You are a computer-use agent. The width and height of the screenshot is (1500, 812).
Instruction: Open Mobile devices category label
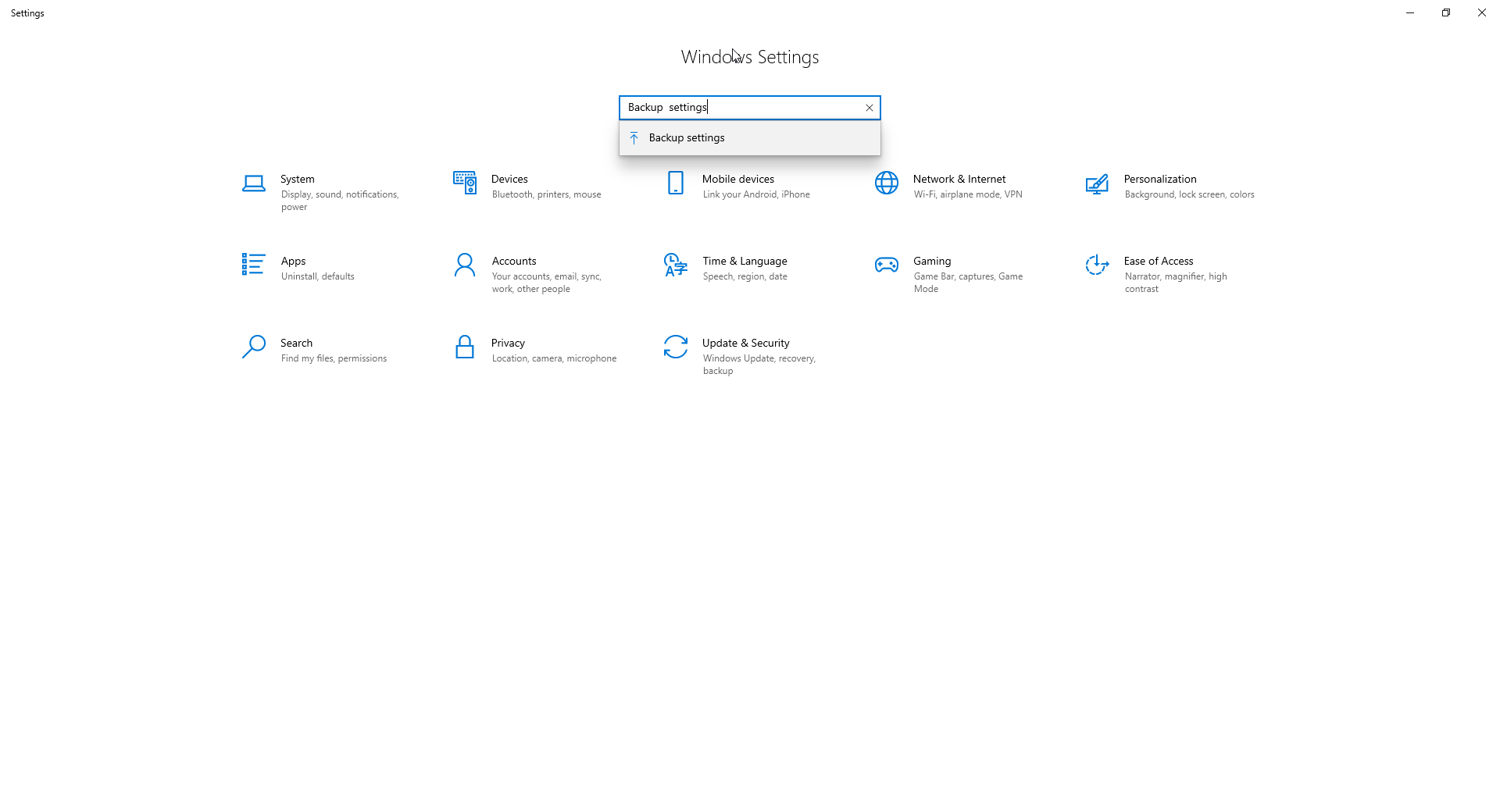tap(738, 180)
